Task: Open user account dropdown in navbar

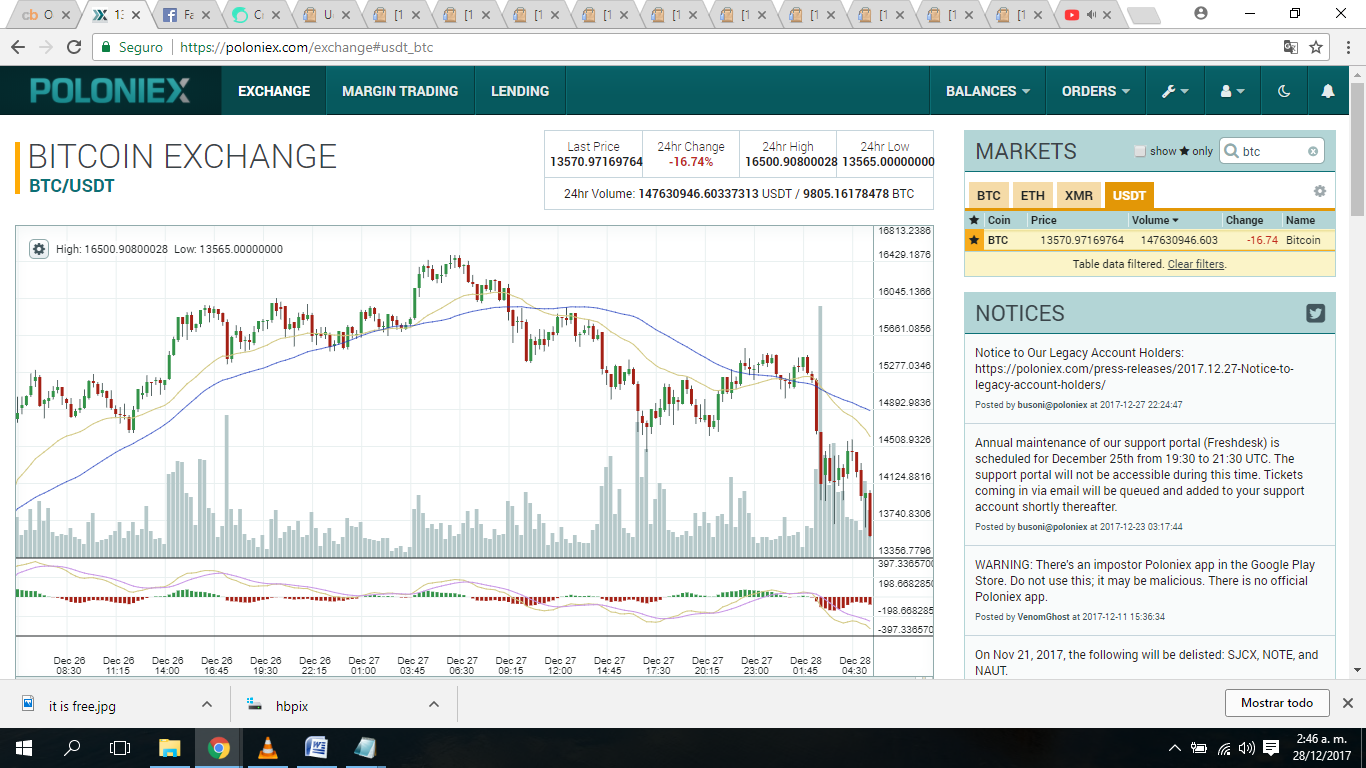Action: coord(1232,91)
